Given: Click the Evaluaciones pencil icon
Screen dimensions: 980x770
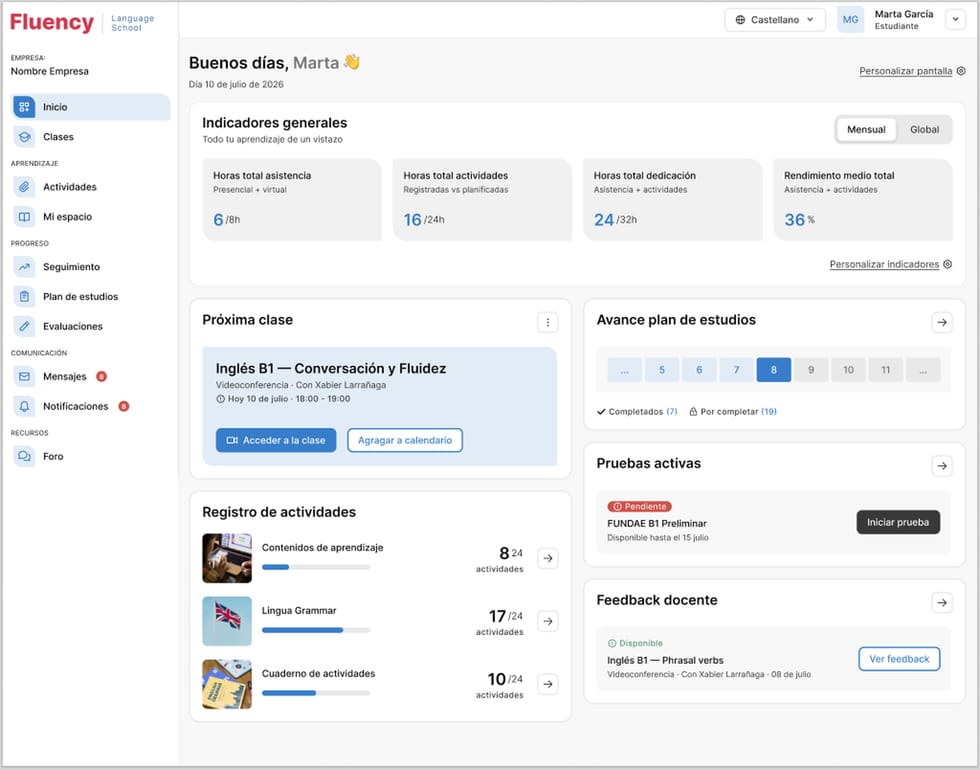Looking at the screenshot, I should [x=24, y=326].
